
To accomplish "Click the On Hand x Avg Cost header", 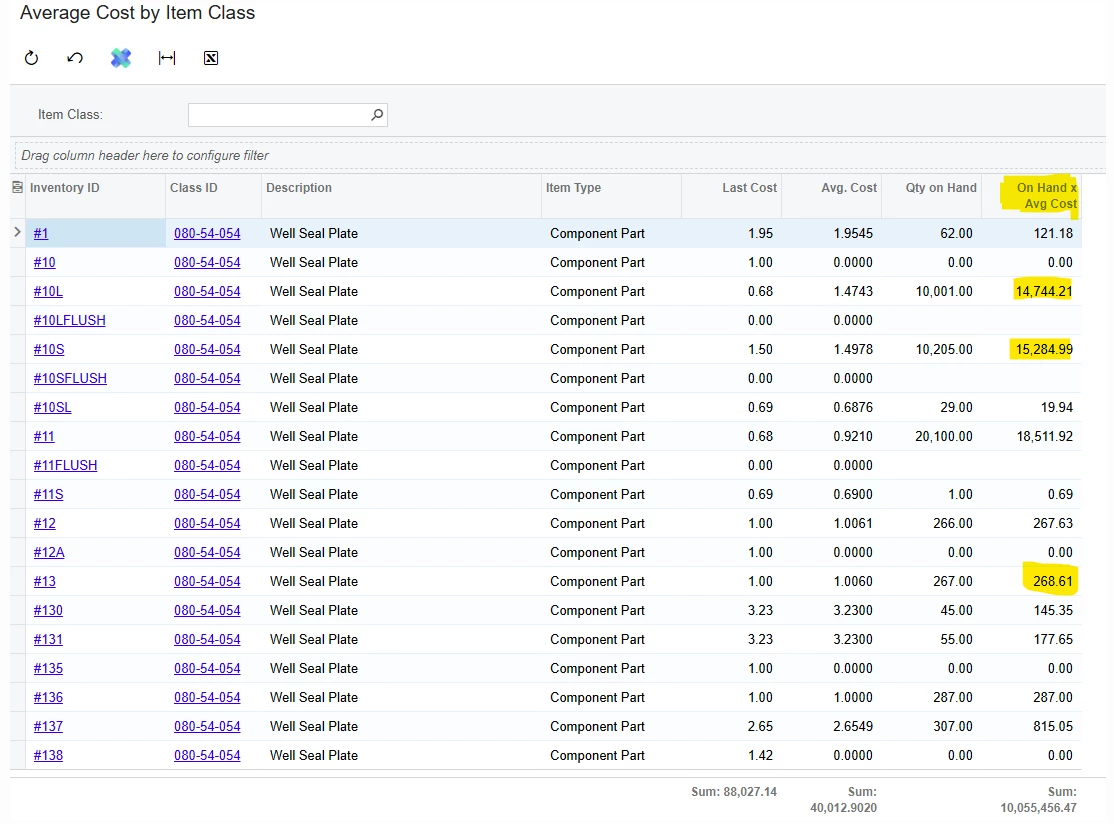I will [1047, 195].
